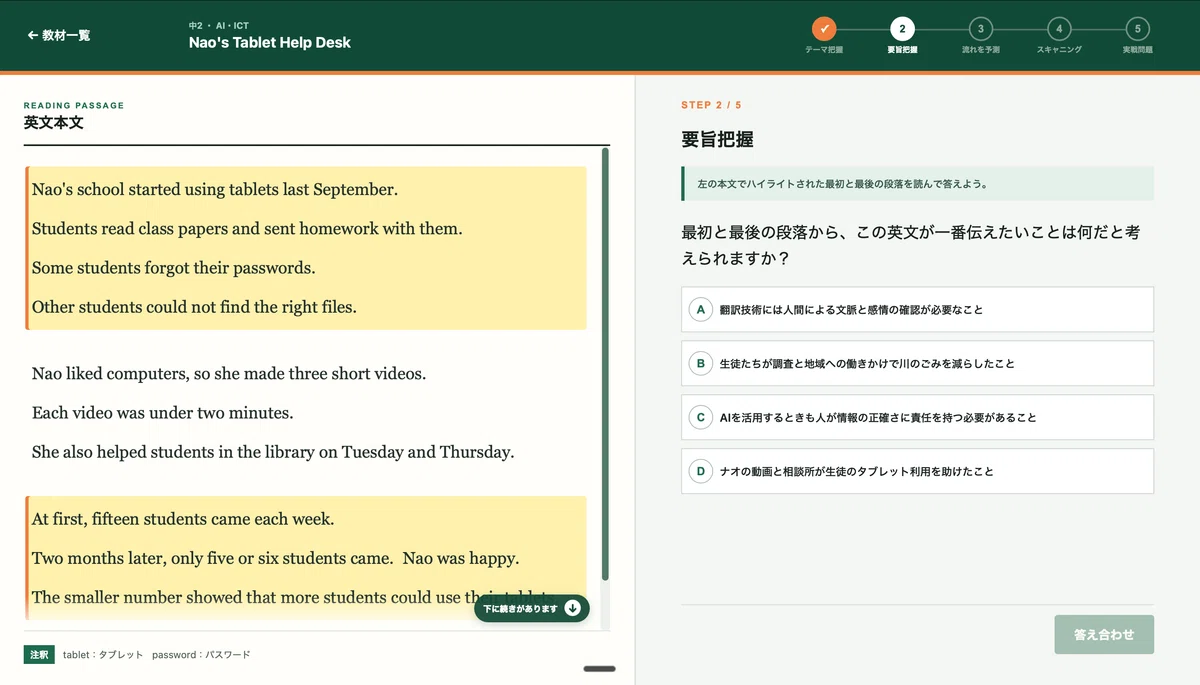The image size is (1200, 685).
Task: Click sentence "Other students could not find the right files."
Action: (x=194, y=307)
